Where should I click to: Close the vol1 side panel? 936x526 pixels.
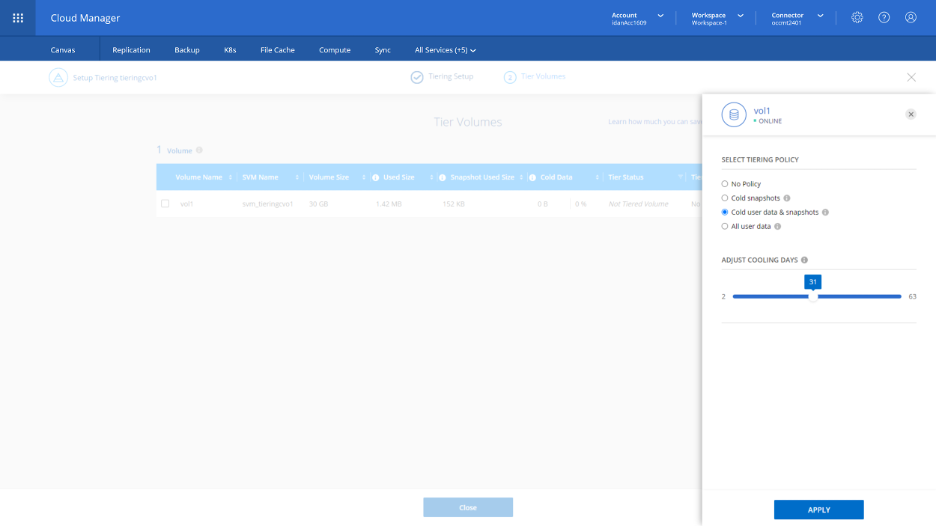911,114
